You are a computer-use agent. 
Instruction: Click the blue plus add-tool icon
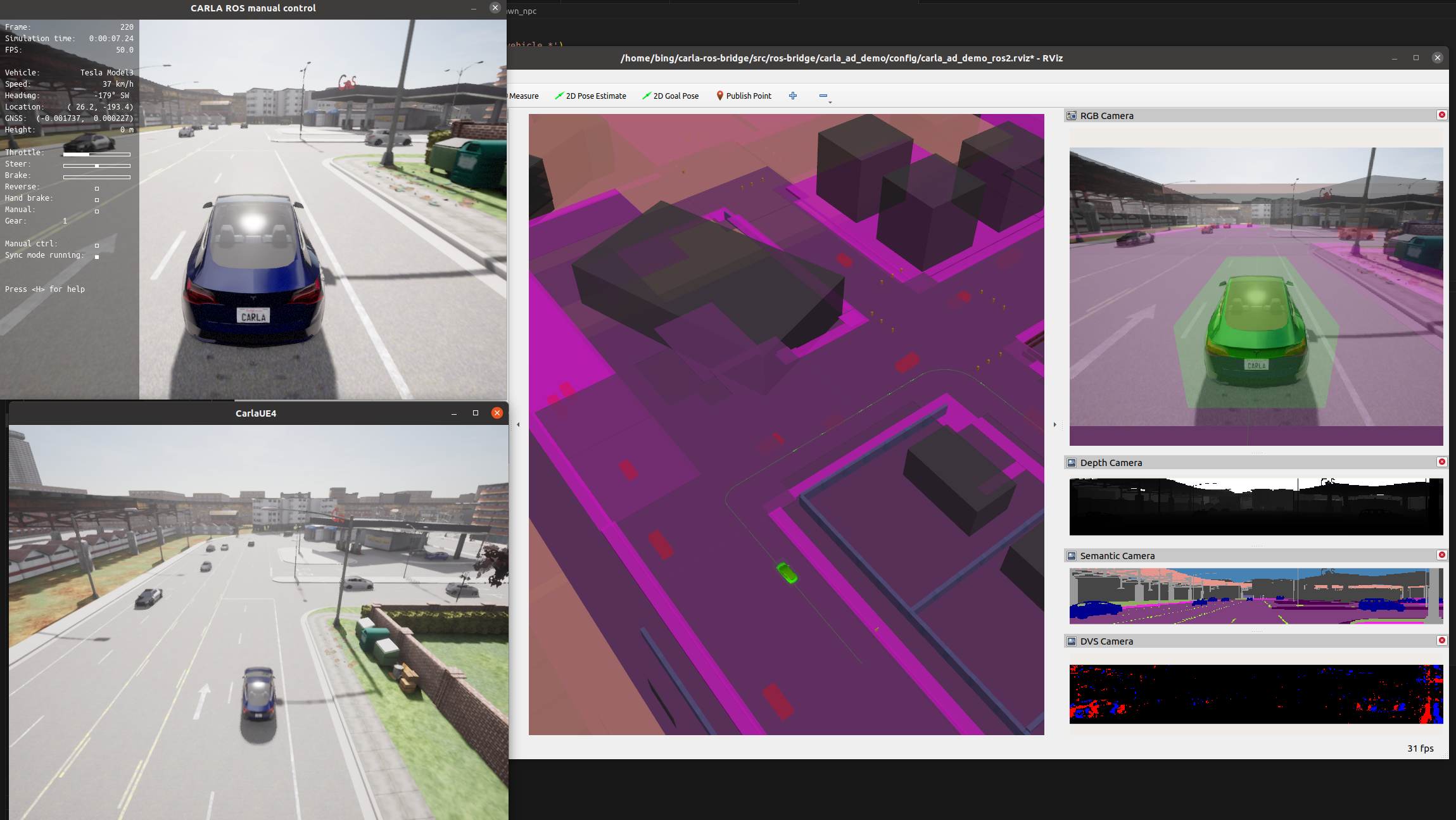click(x=793, y=96)
